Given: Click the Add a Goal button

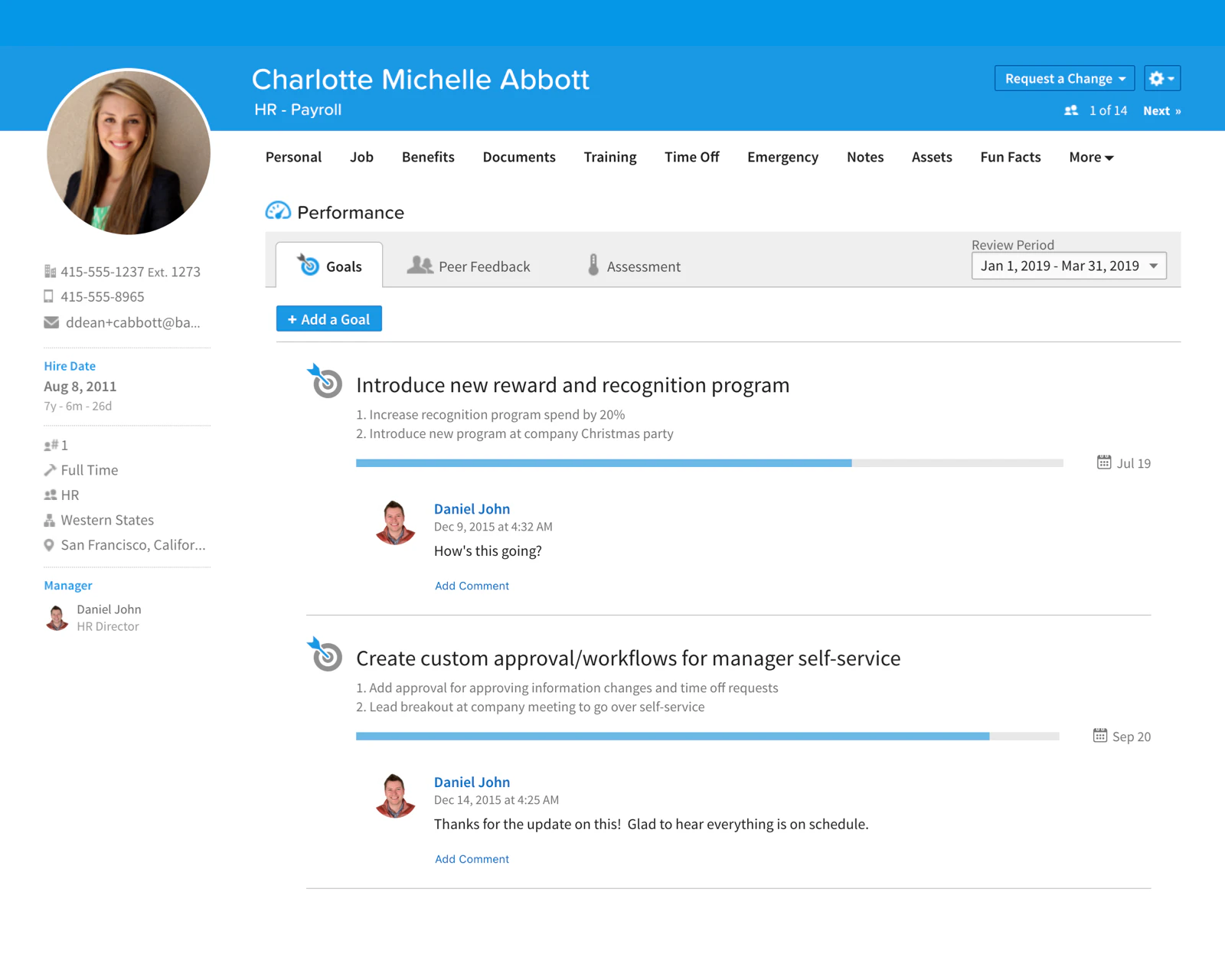Looking at the screenshot, I should tap(329, 319).
